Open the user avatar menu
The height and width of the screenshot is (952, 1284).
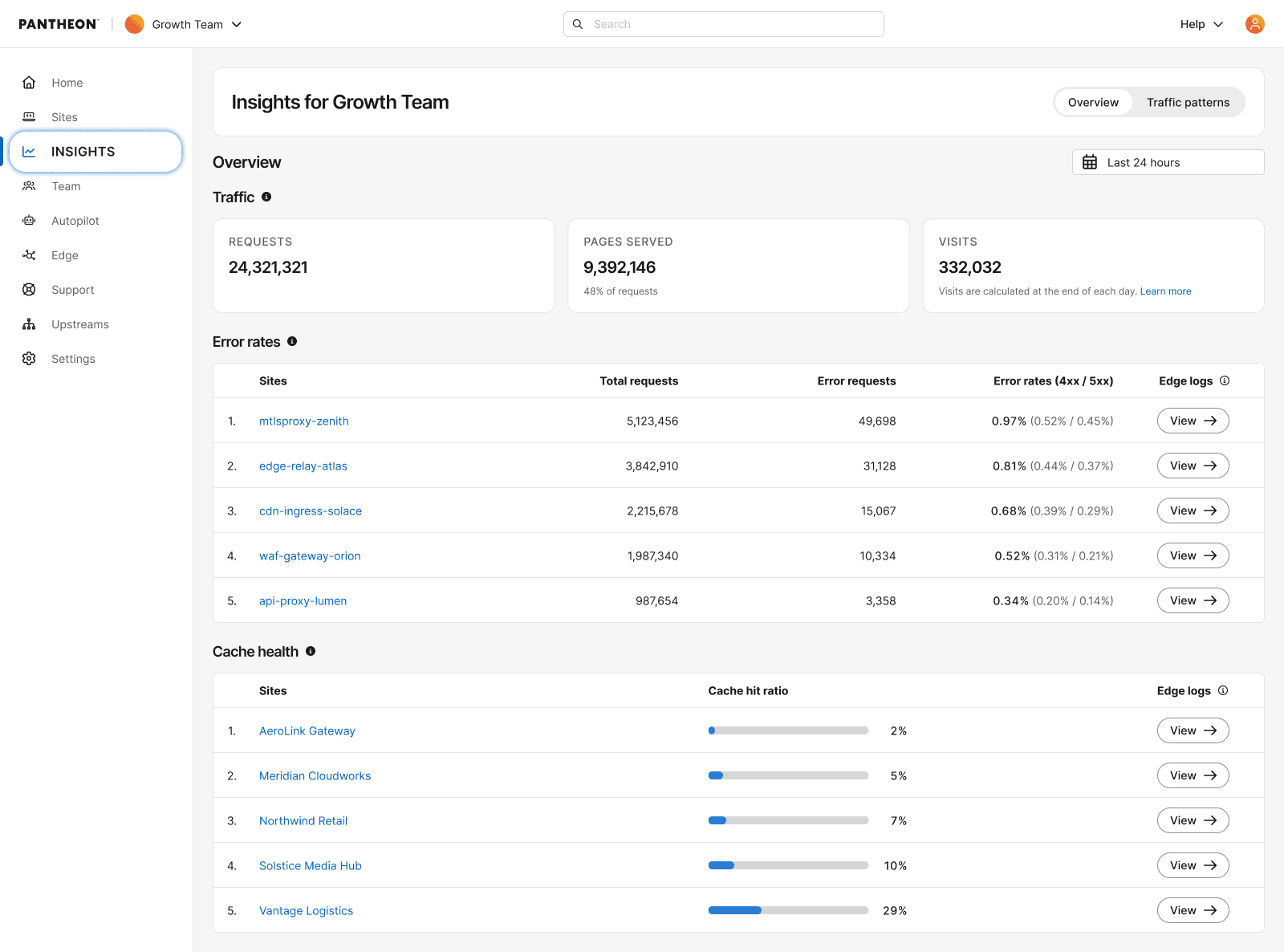pyautogui.click(x=1255, y=24)
